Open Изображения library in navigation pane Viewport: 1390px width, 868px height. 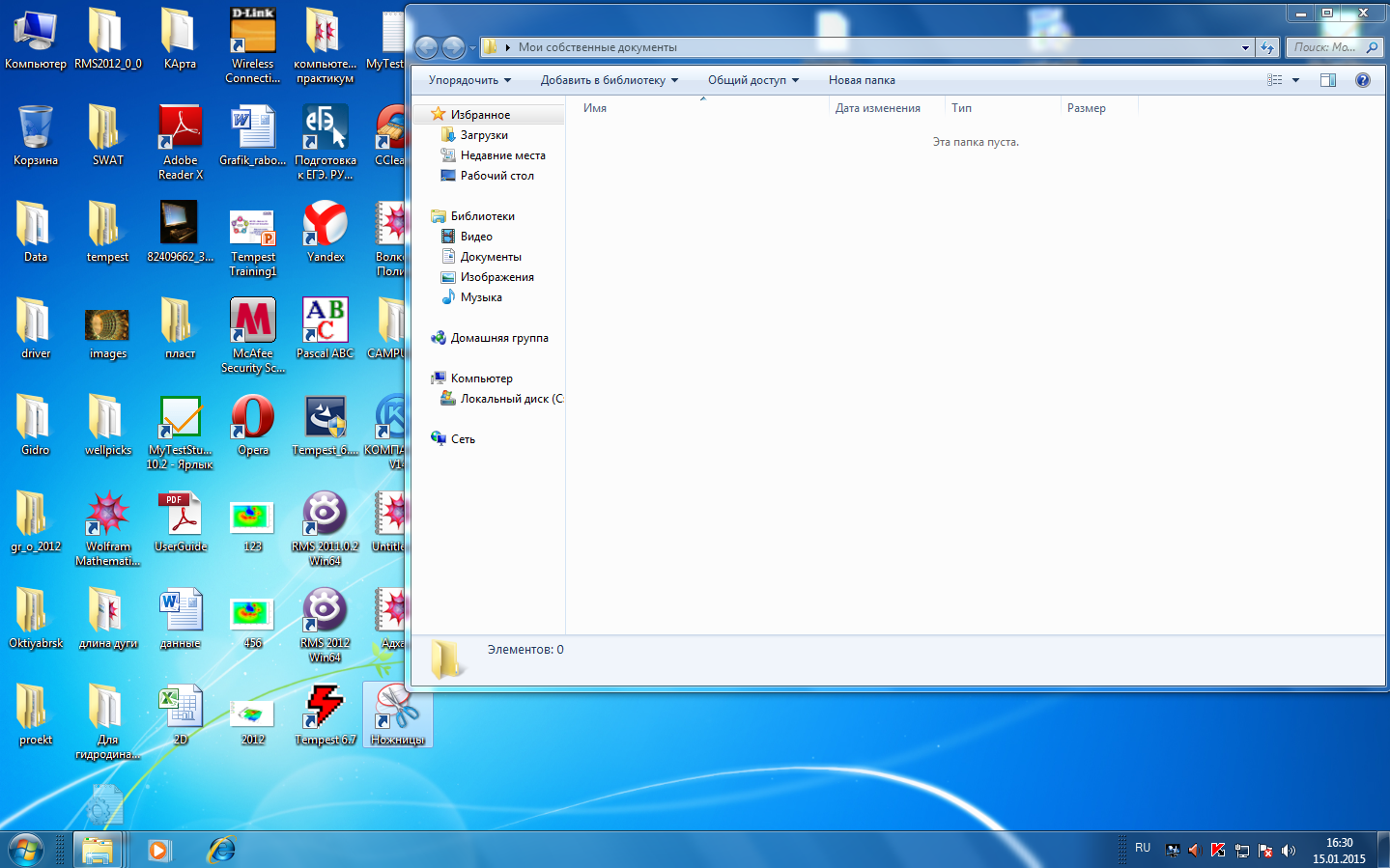496,277
